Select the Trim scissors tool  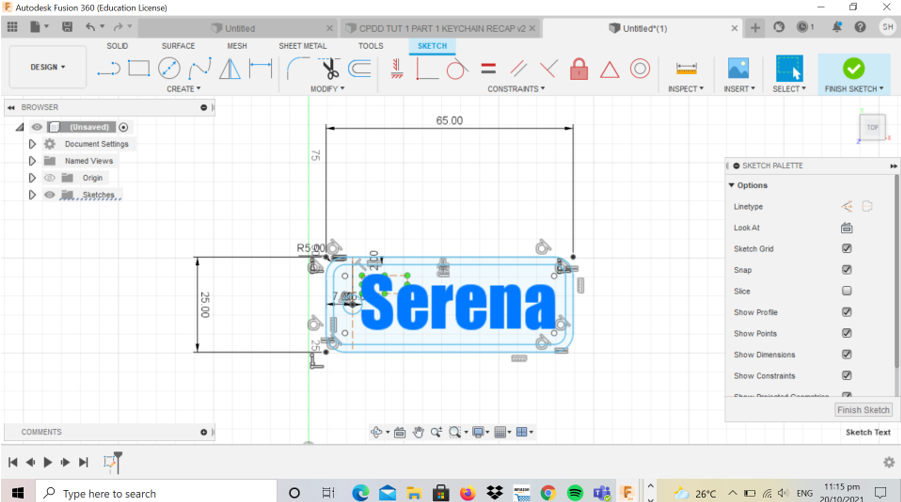329,68
